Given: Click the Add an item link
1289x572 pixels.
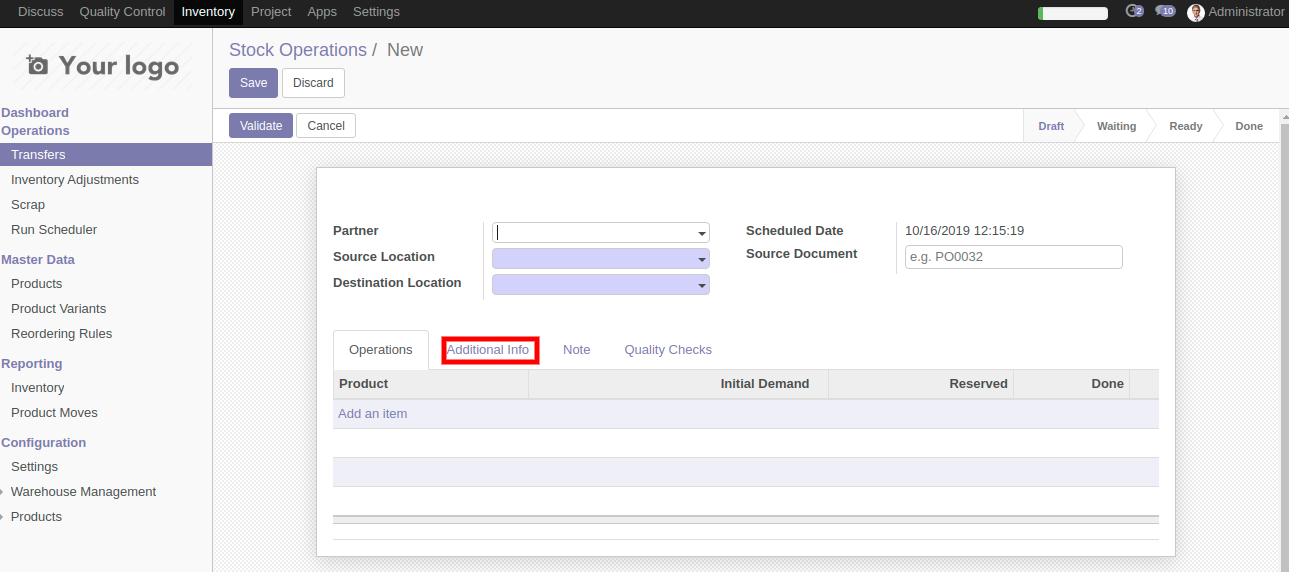Looking at the screenshot, I should pyautogui.click(x=372, y=414).
